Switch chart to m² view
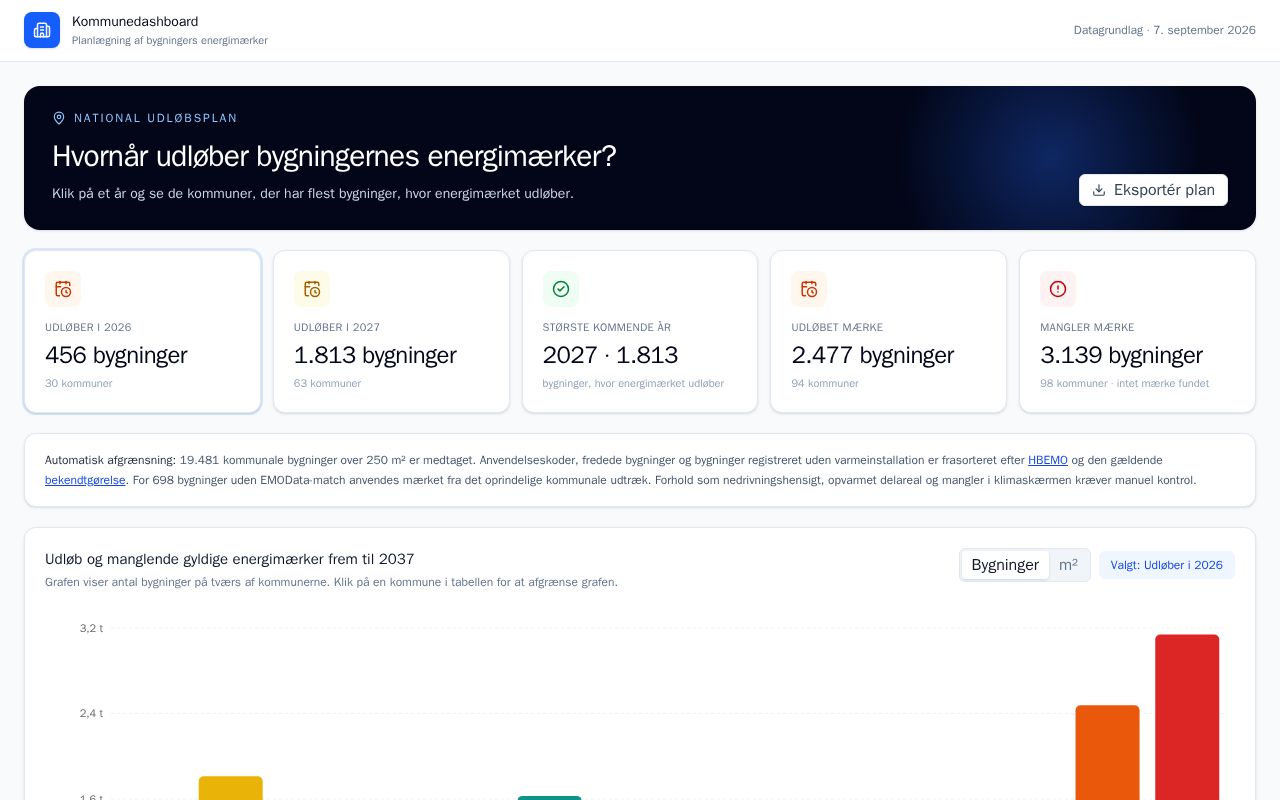Image resolution: width=1280 pixels, height=800 pixels. click(x=1068, y=565)
